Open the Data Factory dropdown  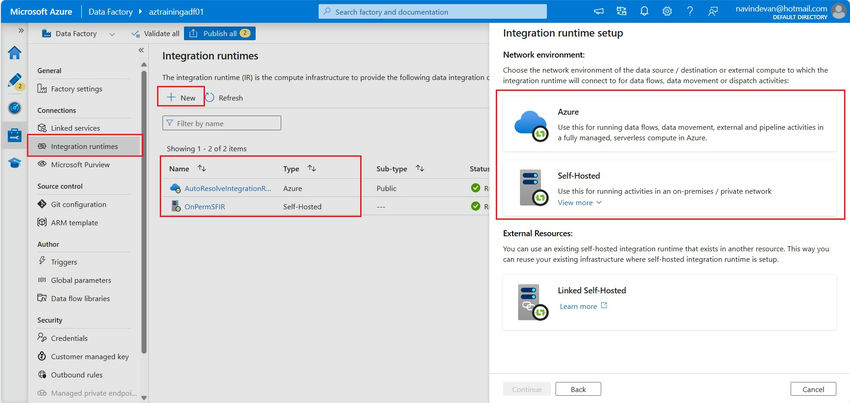(79, 34)
